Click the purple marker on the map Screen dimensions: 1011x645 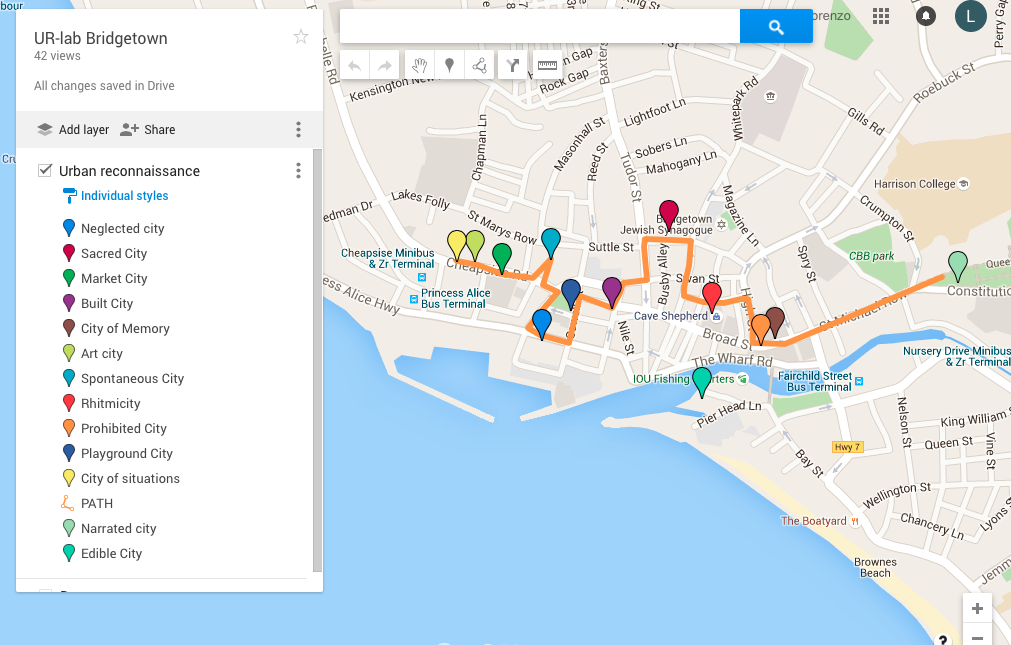(612, 290)
